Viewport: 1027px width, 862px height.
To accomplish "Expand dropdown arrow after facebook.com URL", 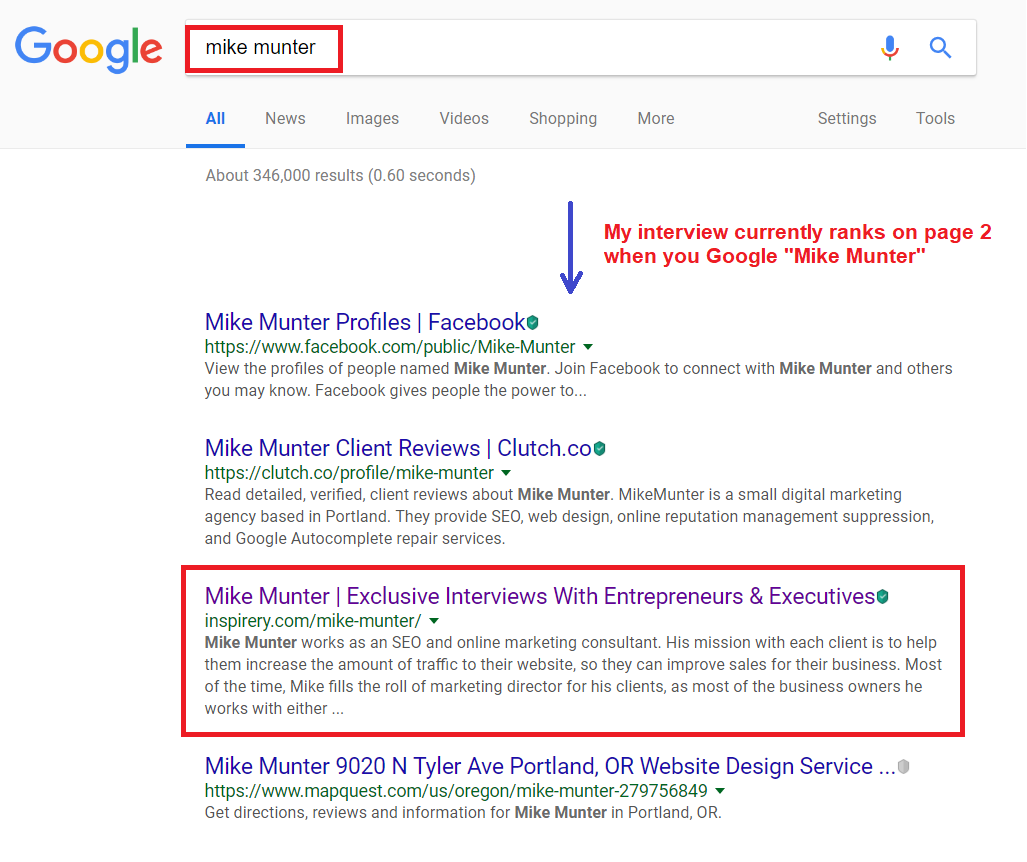I will click(588, 347).
